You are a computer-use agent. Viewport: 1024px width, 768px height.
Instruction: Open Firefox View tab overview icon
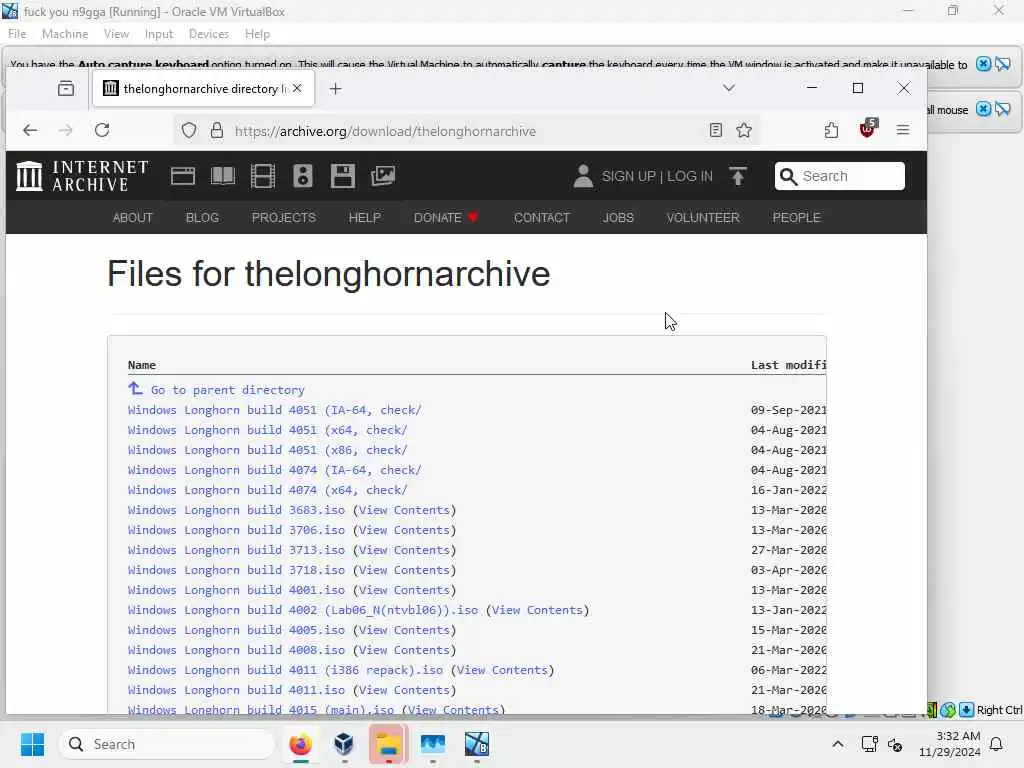coord(66,88)
